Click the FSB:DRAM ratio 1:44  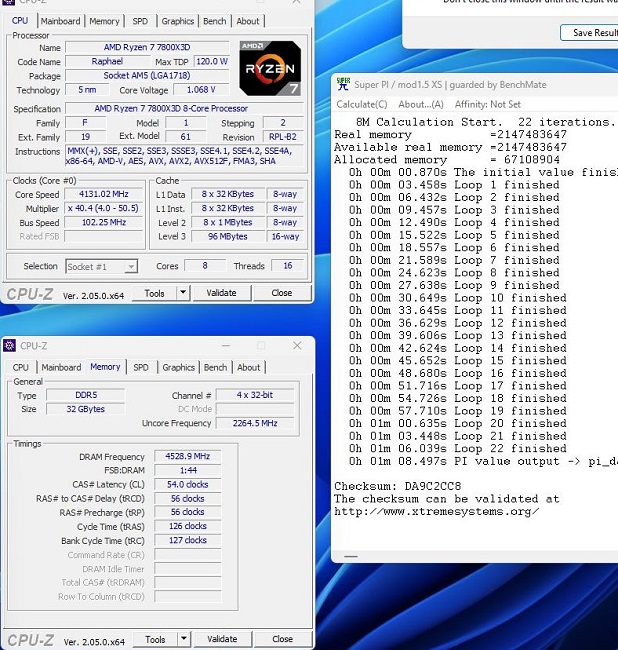187,471
